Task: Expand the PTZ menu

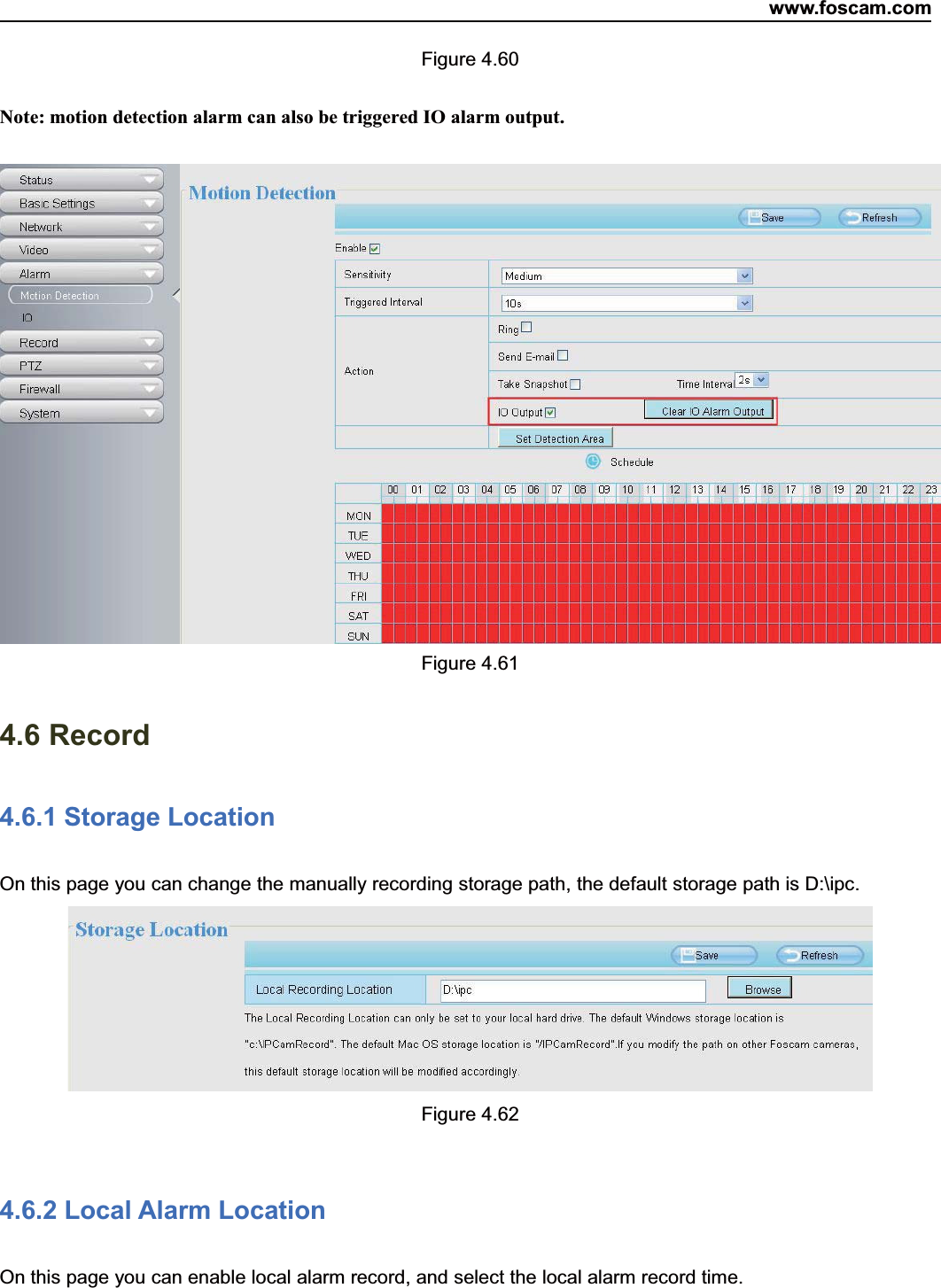Action: [82, 365]
